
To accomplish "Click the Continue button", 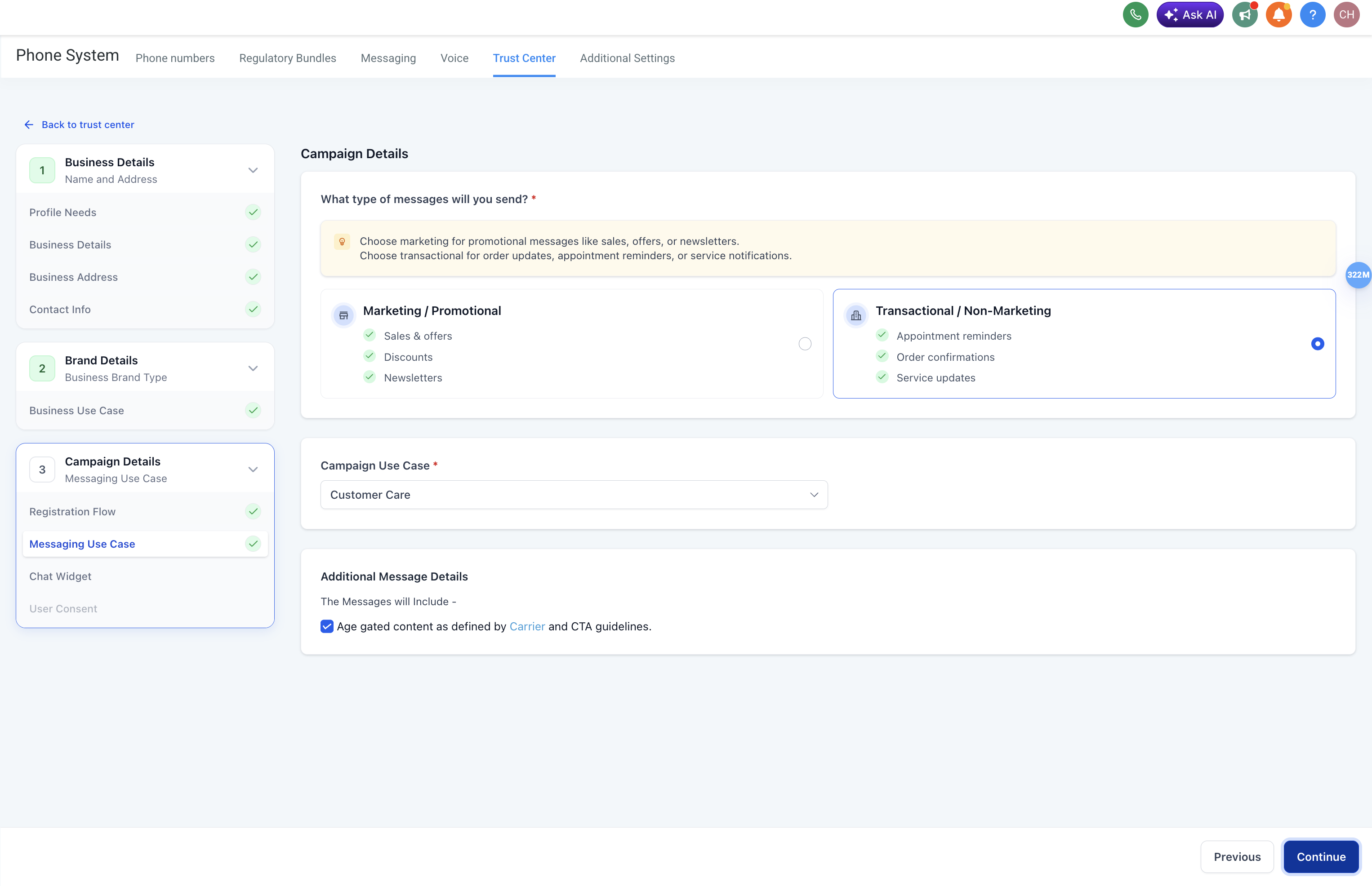I will coord(1321,857).
